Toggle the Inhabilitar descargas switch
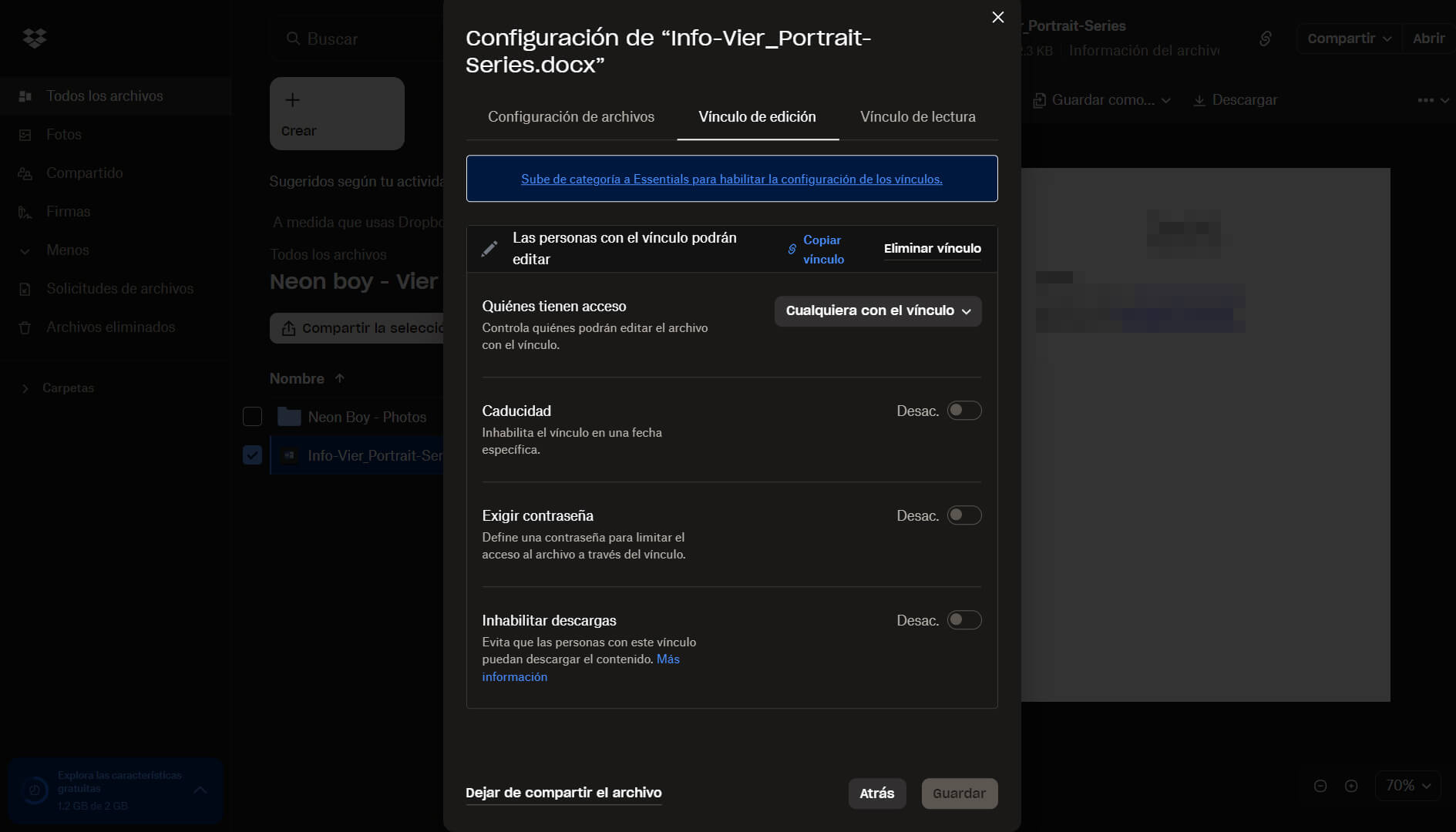This screenshot has width=1456, height=832. [963, 620]
